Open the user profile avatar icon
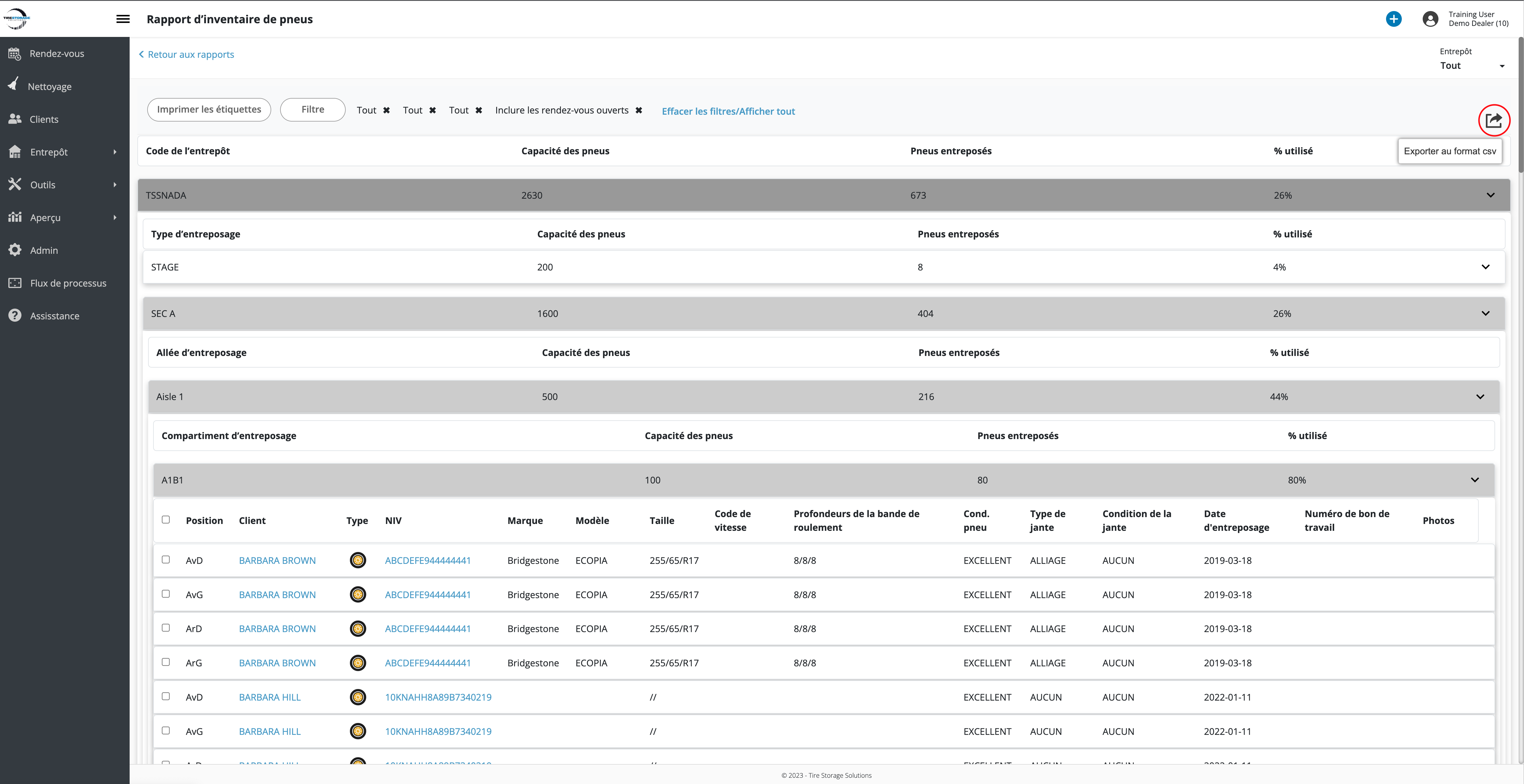Screen dimensions: 1524x784 tap(1430, 19)
